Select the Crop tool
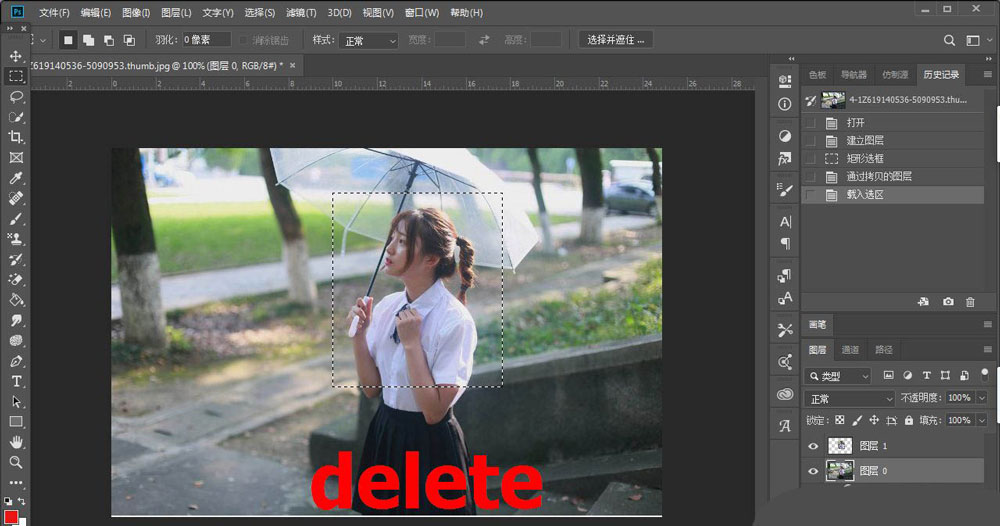This screenshot has height=526, width=1000. click(16, 137)
